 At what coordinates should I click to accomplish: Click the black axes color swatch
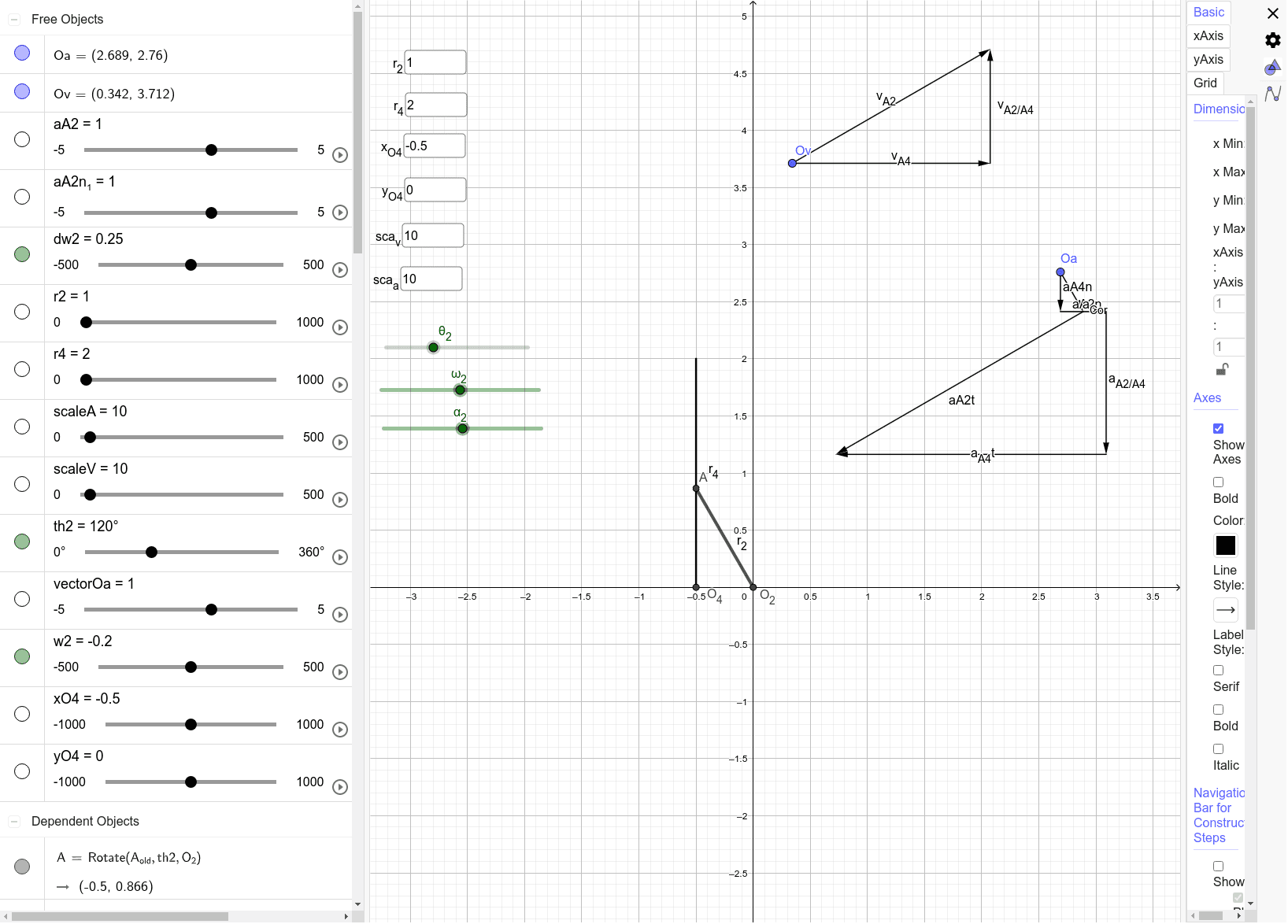(x=1225, y=545)
